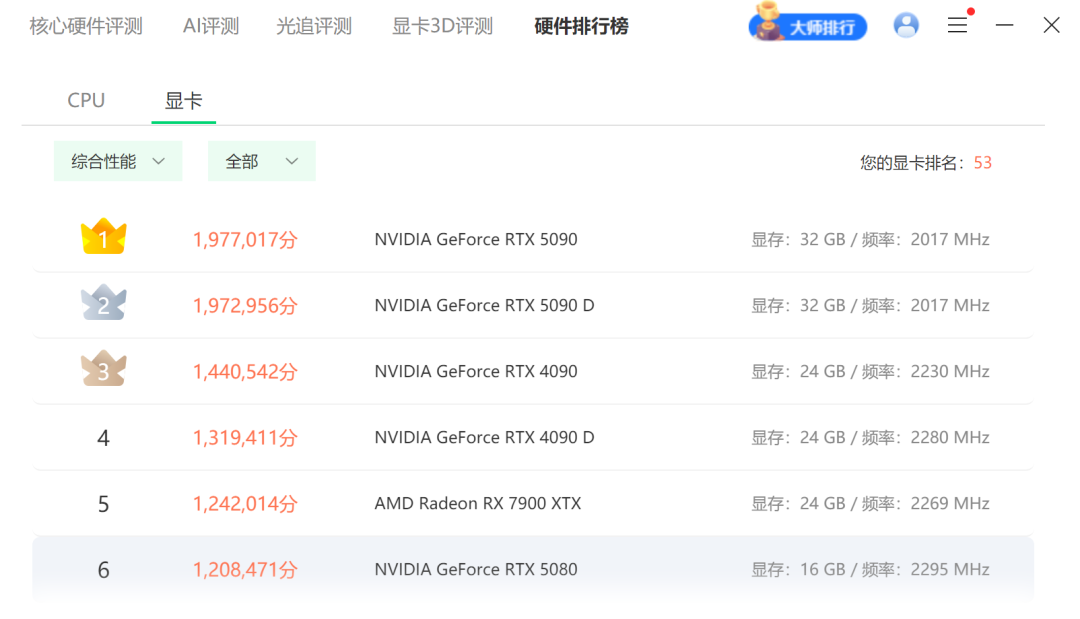Close the benchmark window
Screen dimensions: 1080x619
tap(1051, 25)
